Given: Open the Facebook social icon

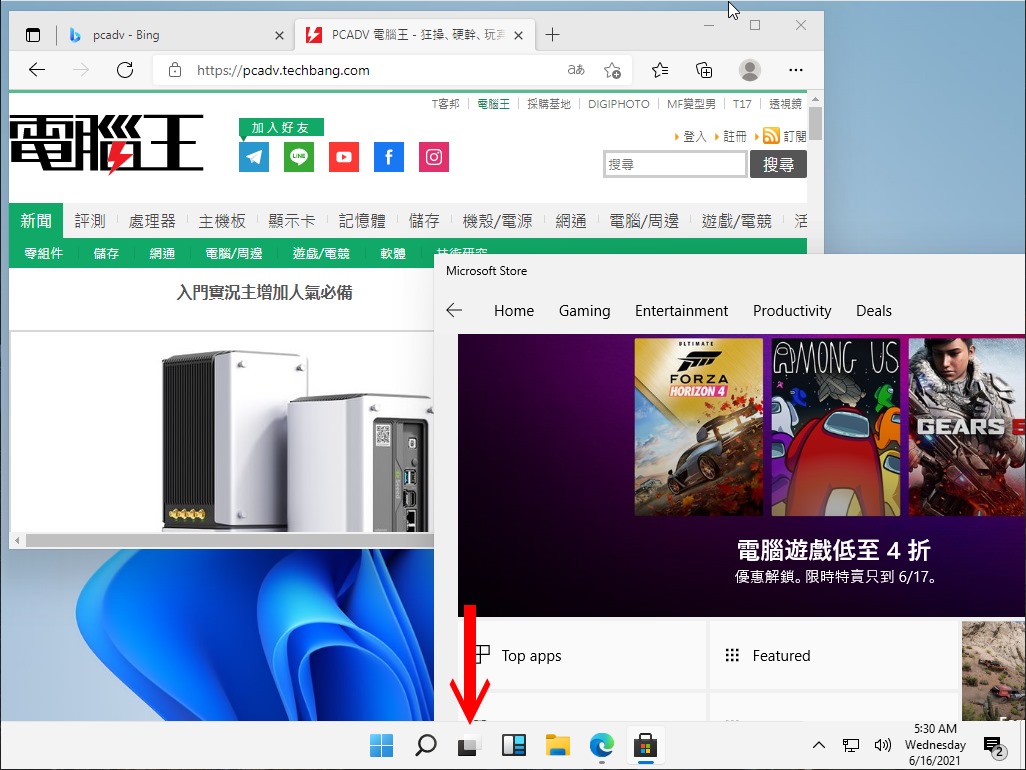Looking at the screenshot, I should click(x=389, y=157).
